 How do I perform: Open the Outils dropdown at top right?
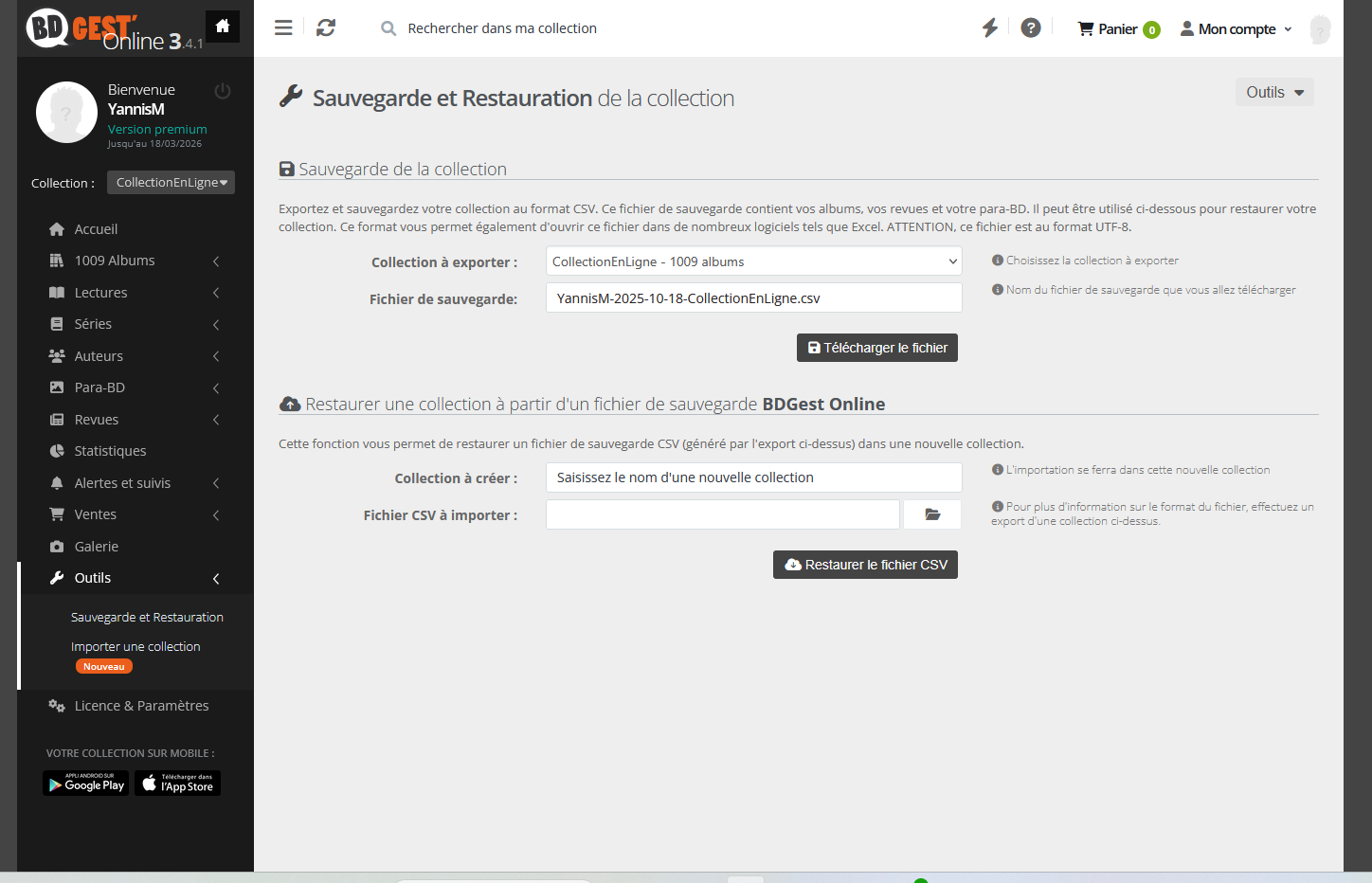[x=1274, y=92]
